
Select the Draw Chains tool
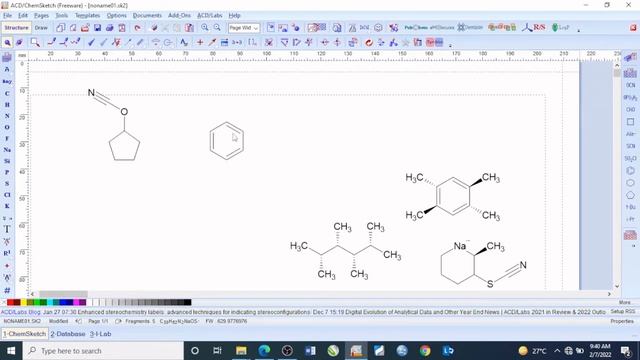click(75, 42)
